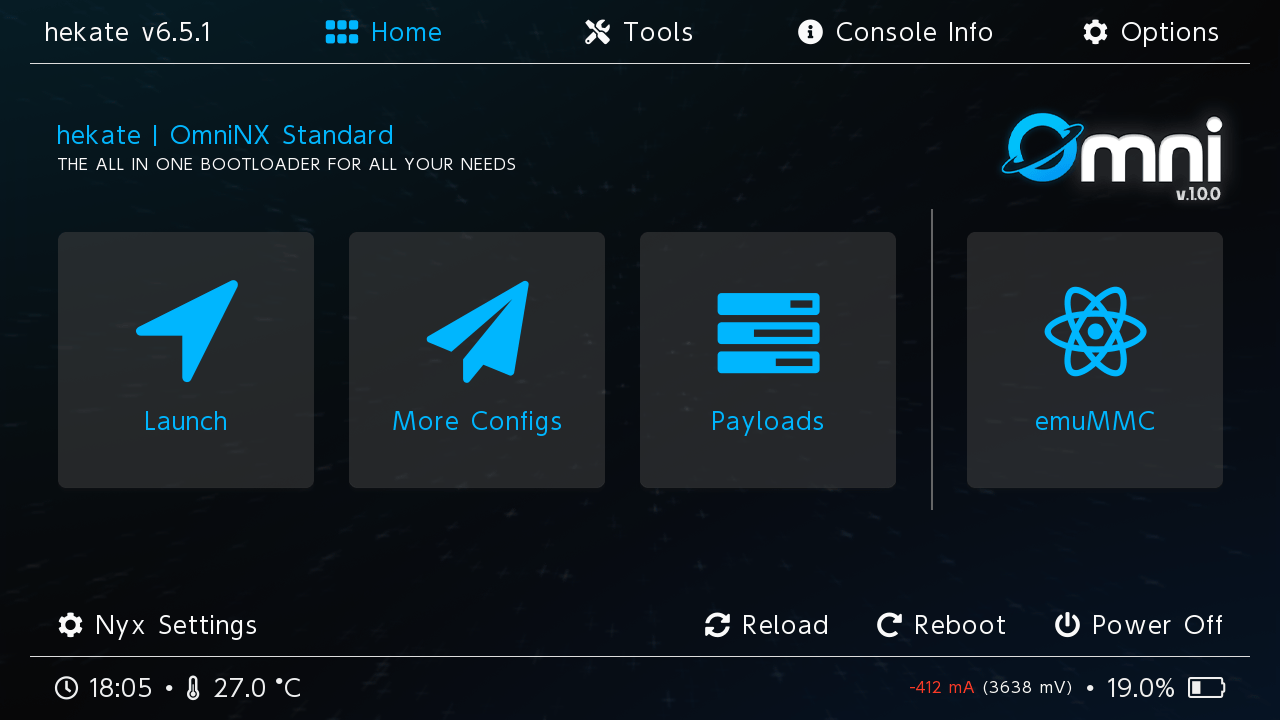The height and width of the screenshot is (720, 1280).
Task: Click the Launch label text
Action: click(x=186, y=421)
